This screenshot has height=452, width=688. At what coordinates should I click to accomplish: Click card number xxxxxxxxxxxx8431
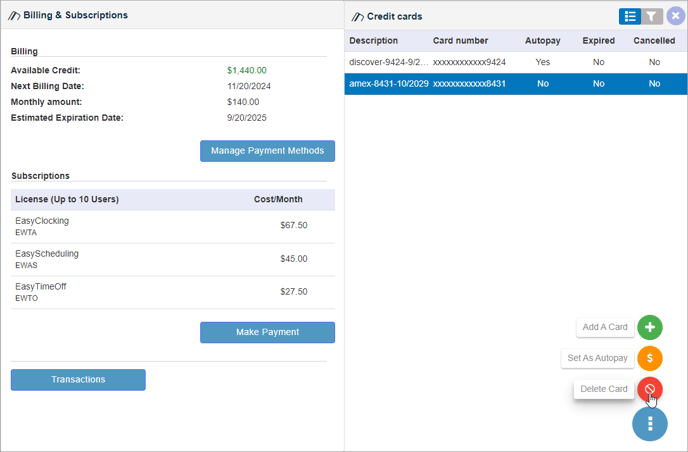click(x=469, y=84)
